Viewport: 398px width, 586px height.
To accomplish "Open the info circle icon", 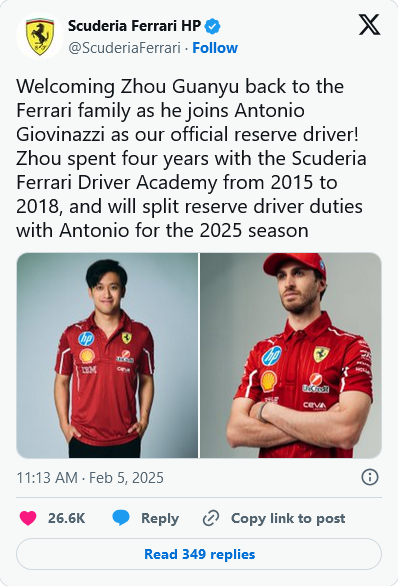I will [x=370, y=477].
